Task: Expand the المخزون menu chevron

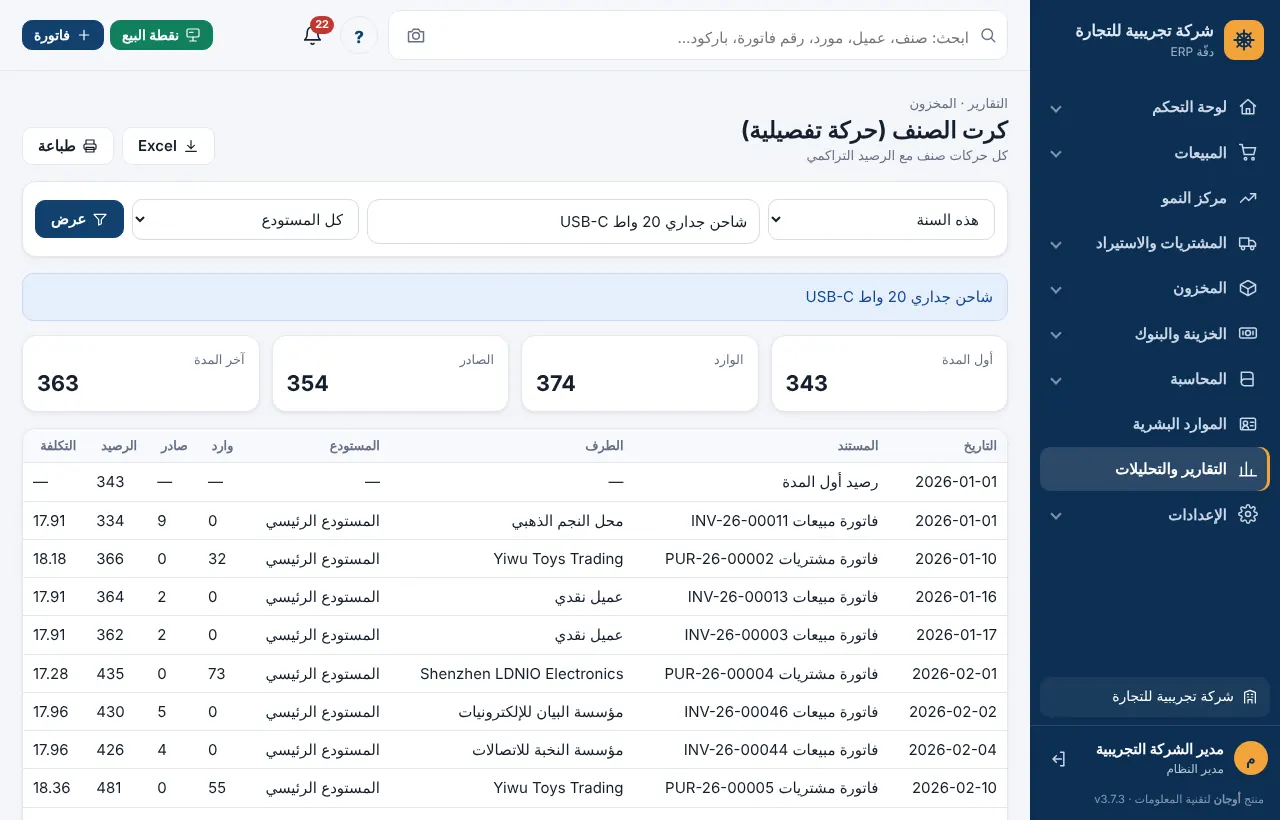Action: tap(1055, 289)
